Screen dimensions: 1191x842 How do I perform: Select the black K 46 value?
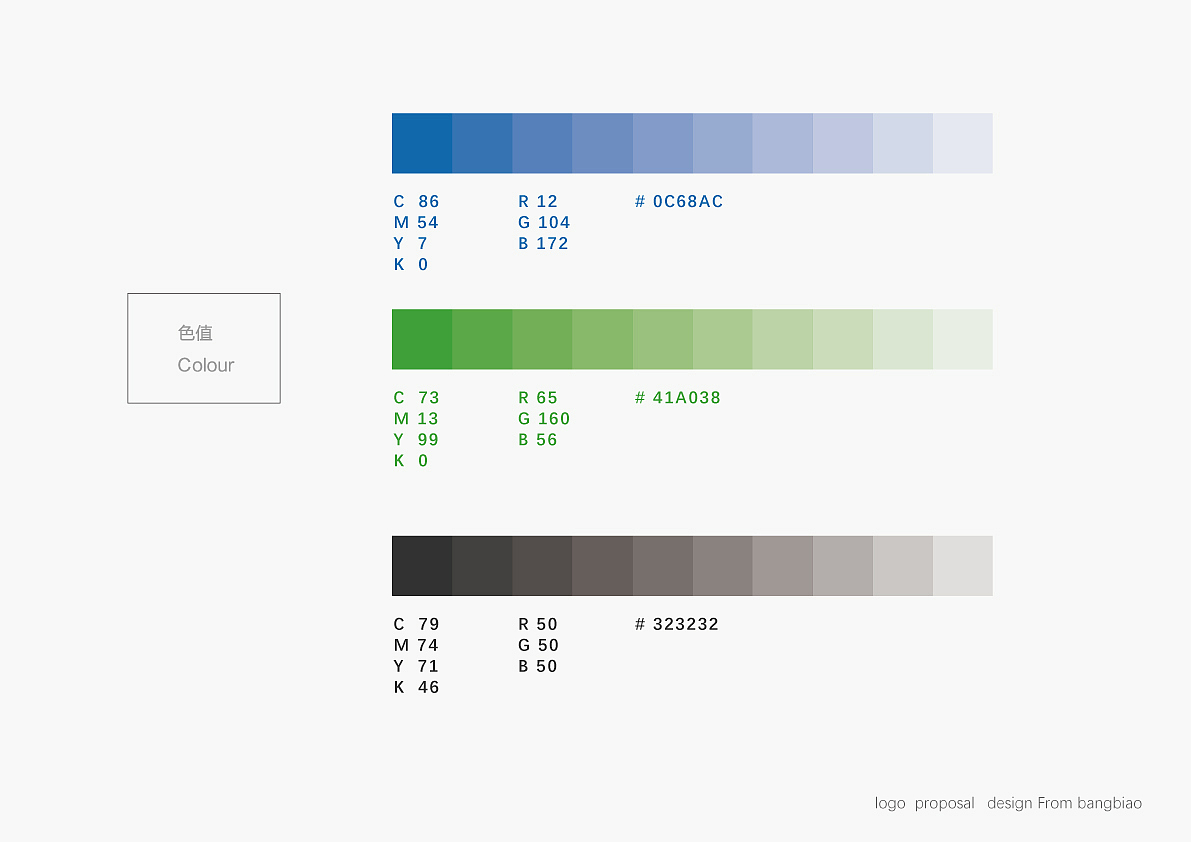(416, 688)
